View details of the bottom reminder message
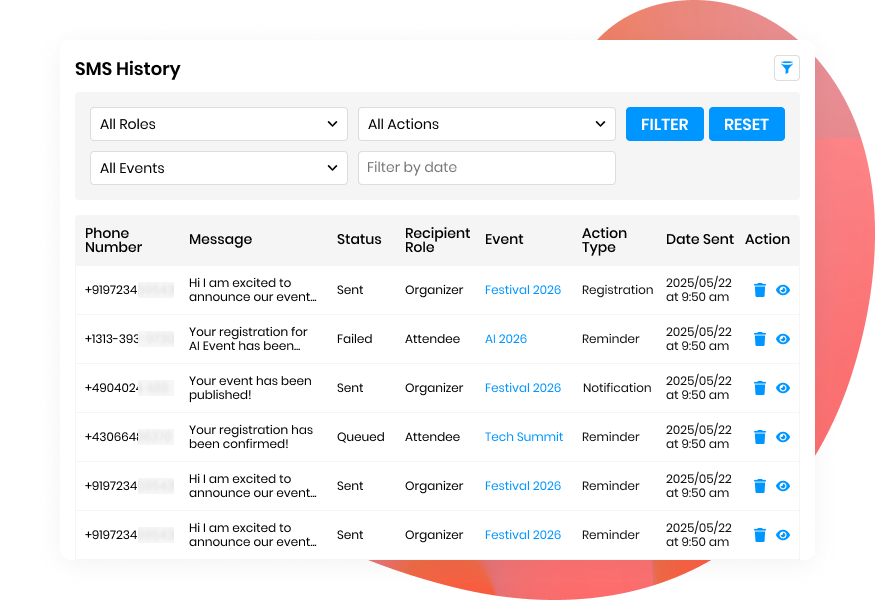875x600 pixels. 783,534
